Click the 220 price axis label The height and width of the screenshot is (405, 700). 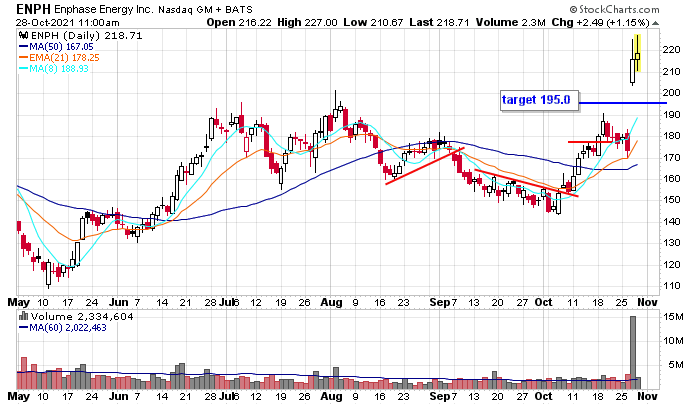pyautogui.click(x=671, y=50)
